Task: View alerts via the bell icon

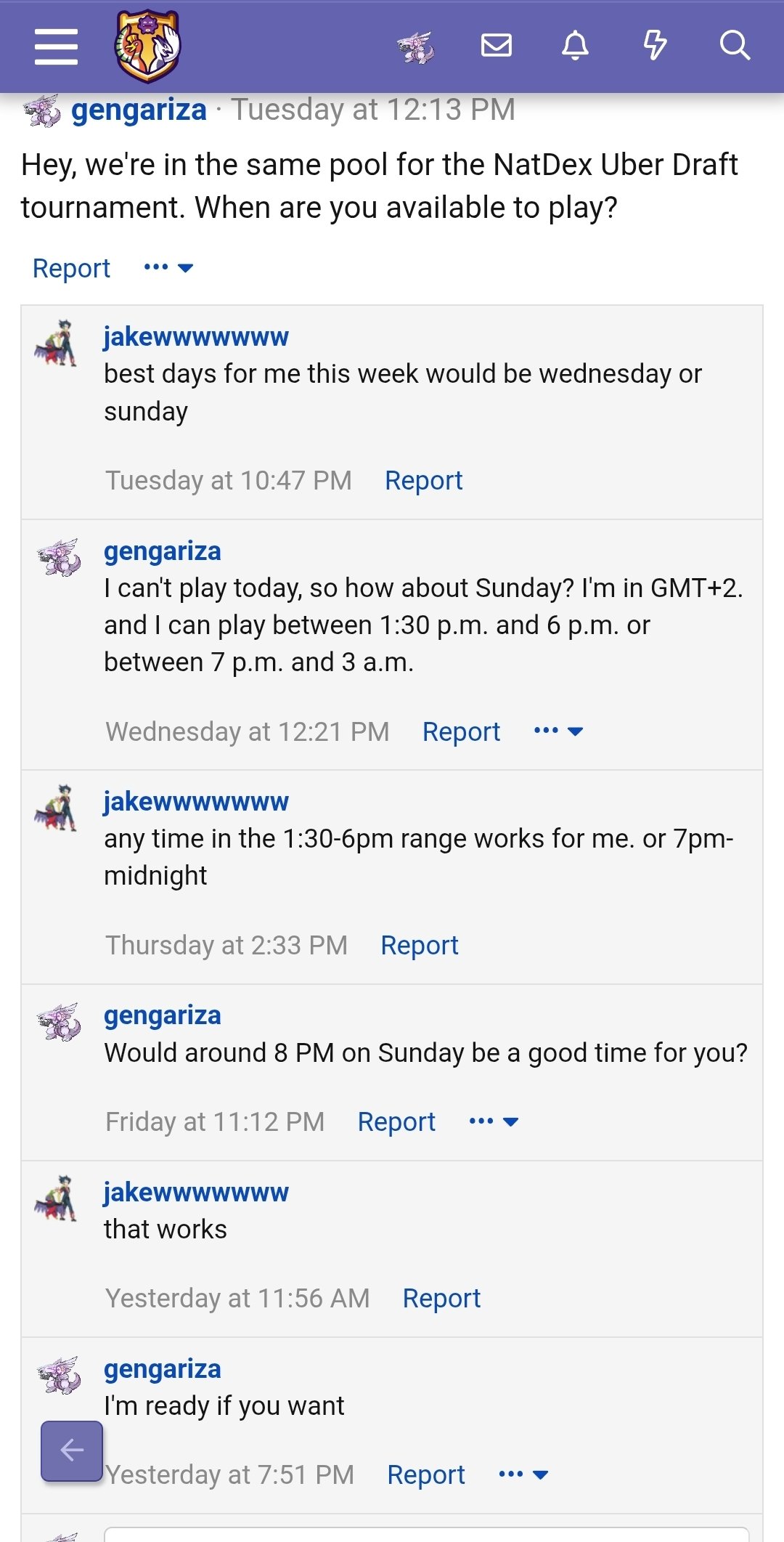Action: coord(576,46)
